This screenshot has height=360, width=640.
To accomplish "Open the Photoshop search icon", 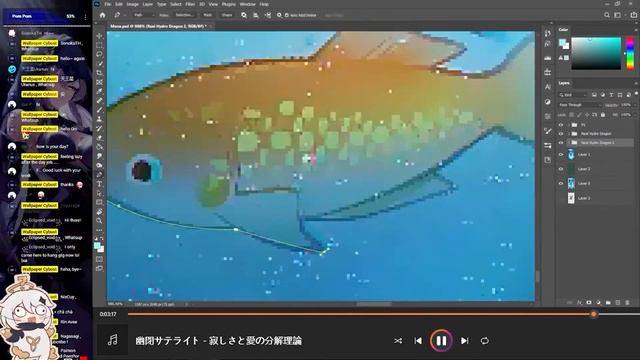I will pos(607,15).
